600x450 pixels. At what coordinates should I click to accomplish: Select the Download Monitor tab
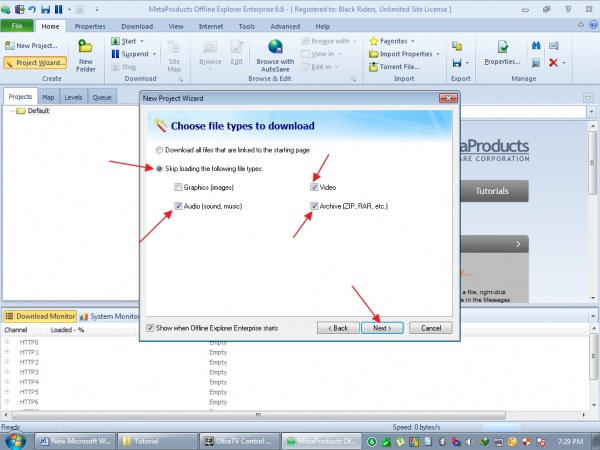(40, 316)
